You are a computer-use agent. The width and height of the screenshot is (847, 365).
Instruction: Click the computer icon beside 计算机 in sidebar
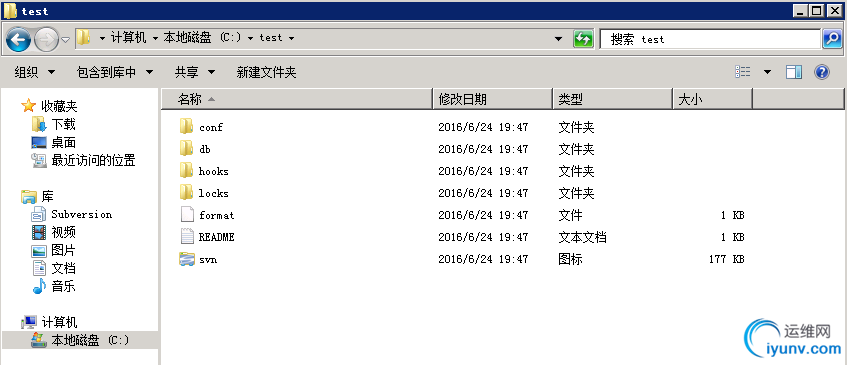point(29,322)
